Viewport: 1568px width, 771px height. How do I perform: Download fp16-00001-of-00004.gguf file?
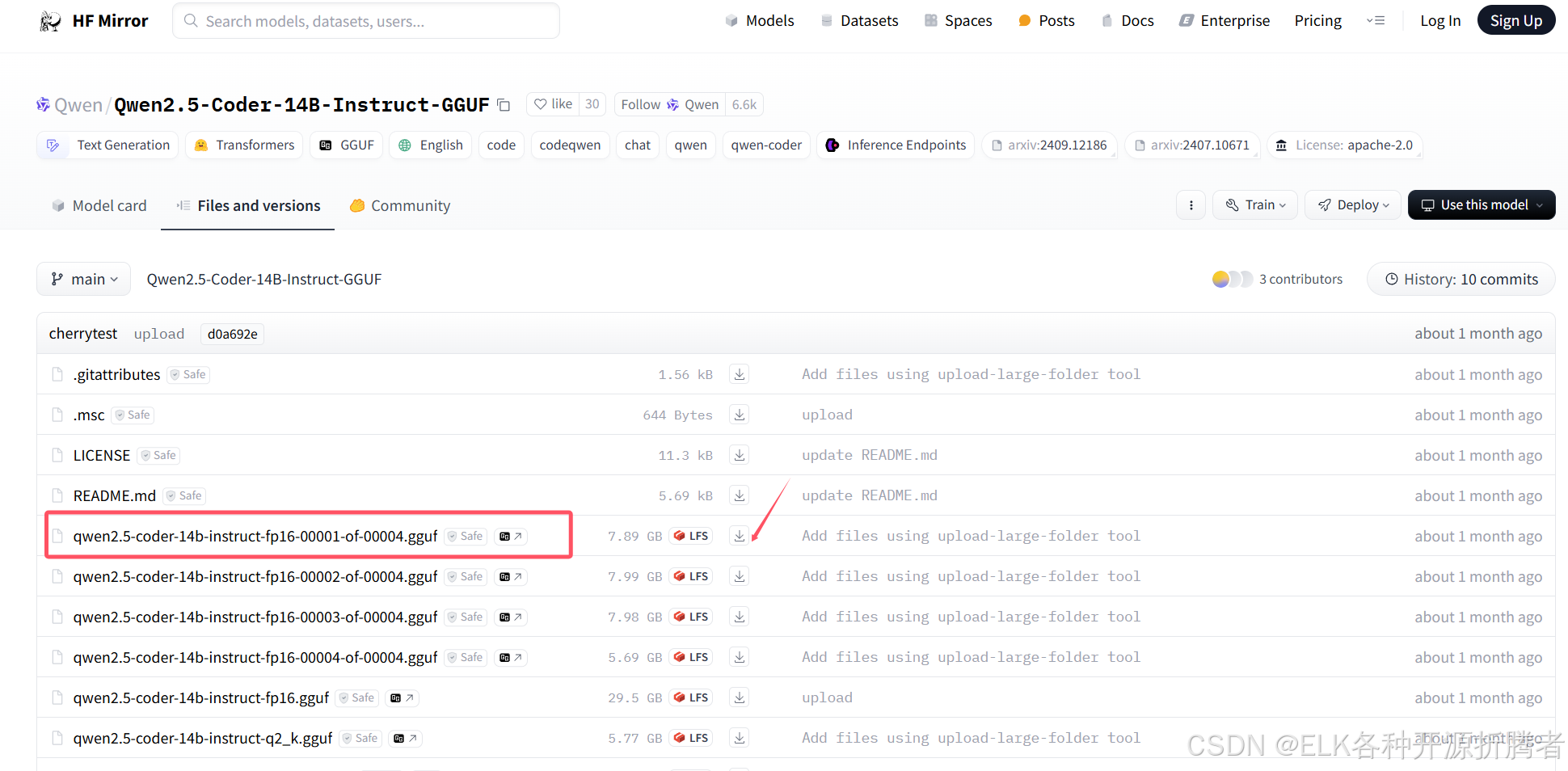(x=739, y=536)
